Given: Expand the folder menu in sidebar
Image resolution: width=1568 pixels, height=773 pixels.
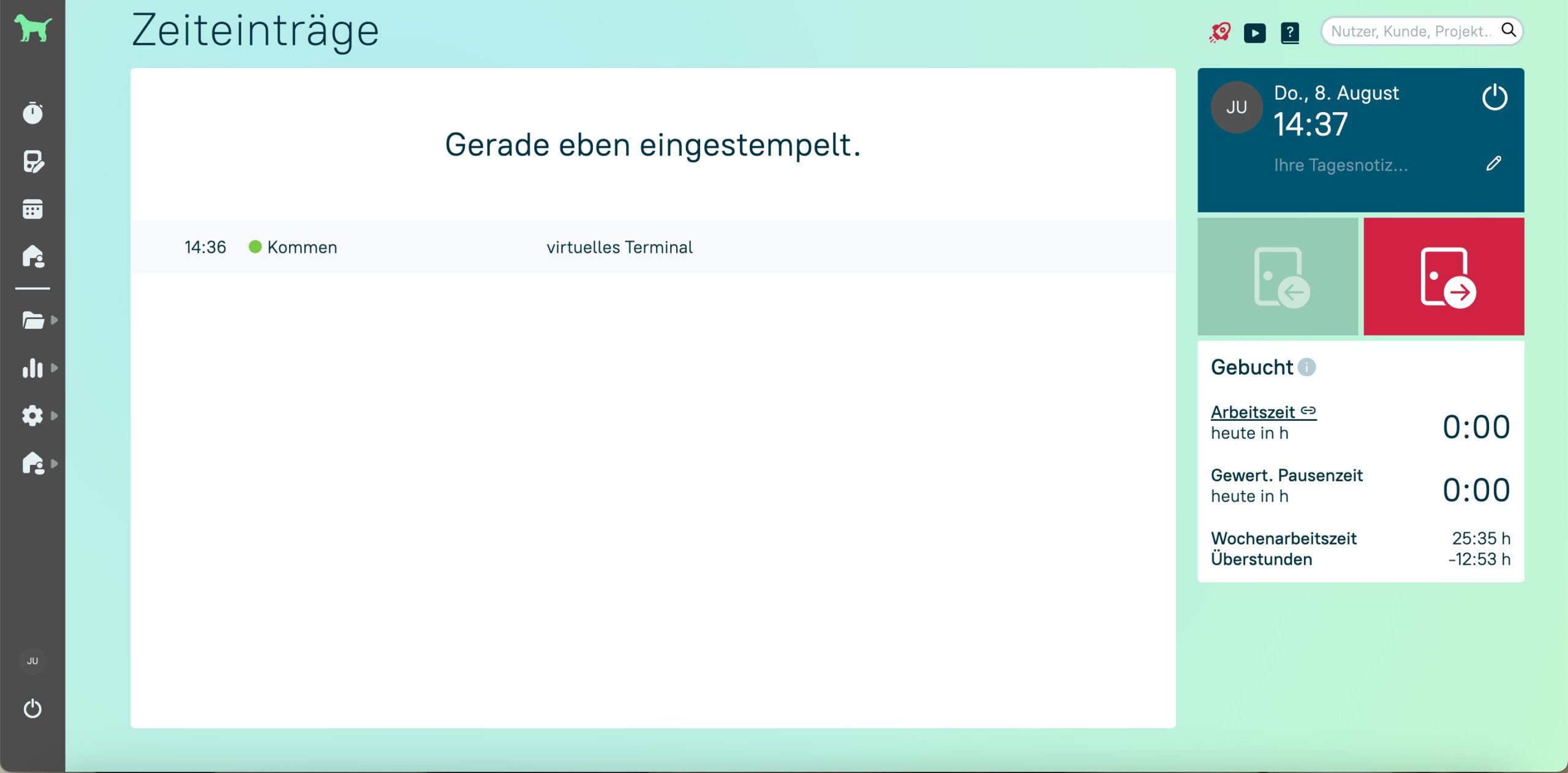Looking at the screenshot, I should pos(34,320).
